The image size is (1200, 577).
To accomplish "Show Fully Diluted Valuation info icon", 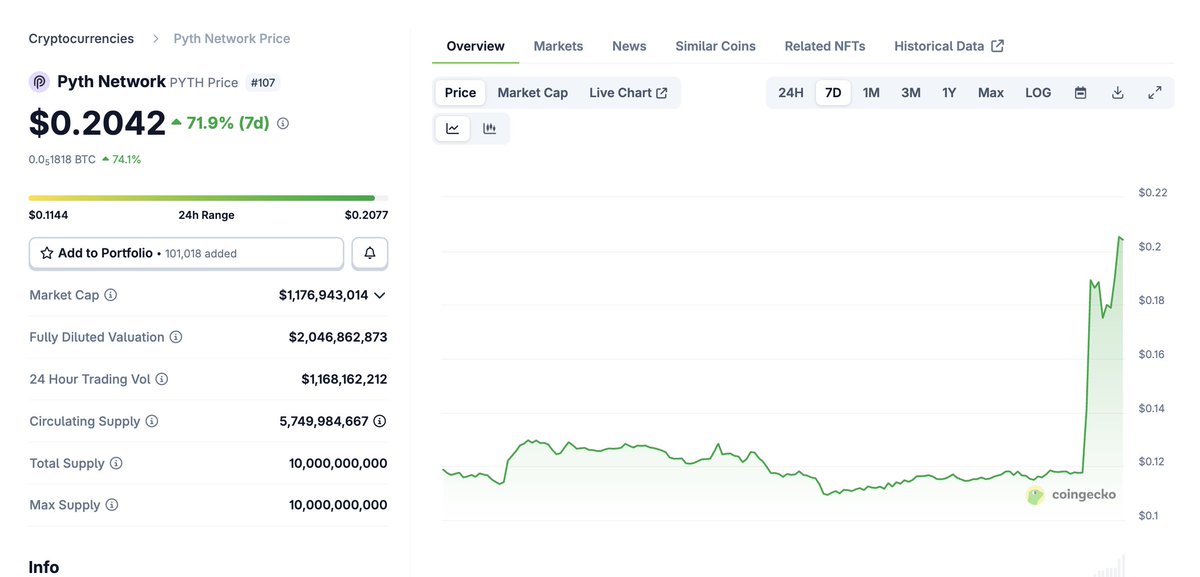I will (x=176, y=337).
